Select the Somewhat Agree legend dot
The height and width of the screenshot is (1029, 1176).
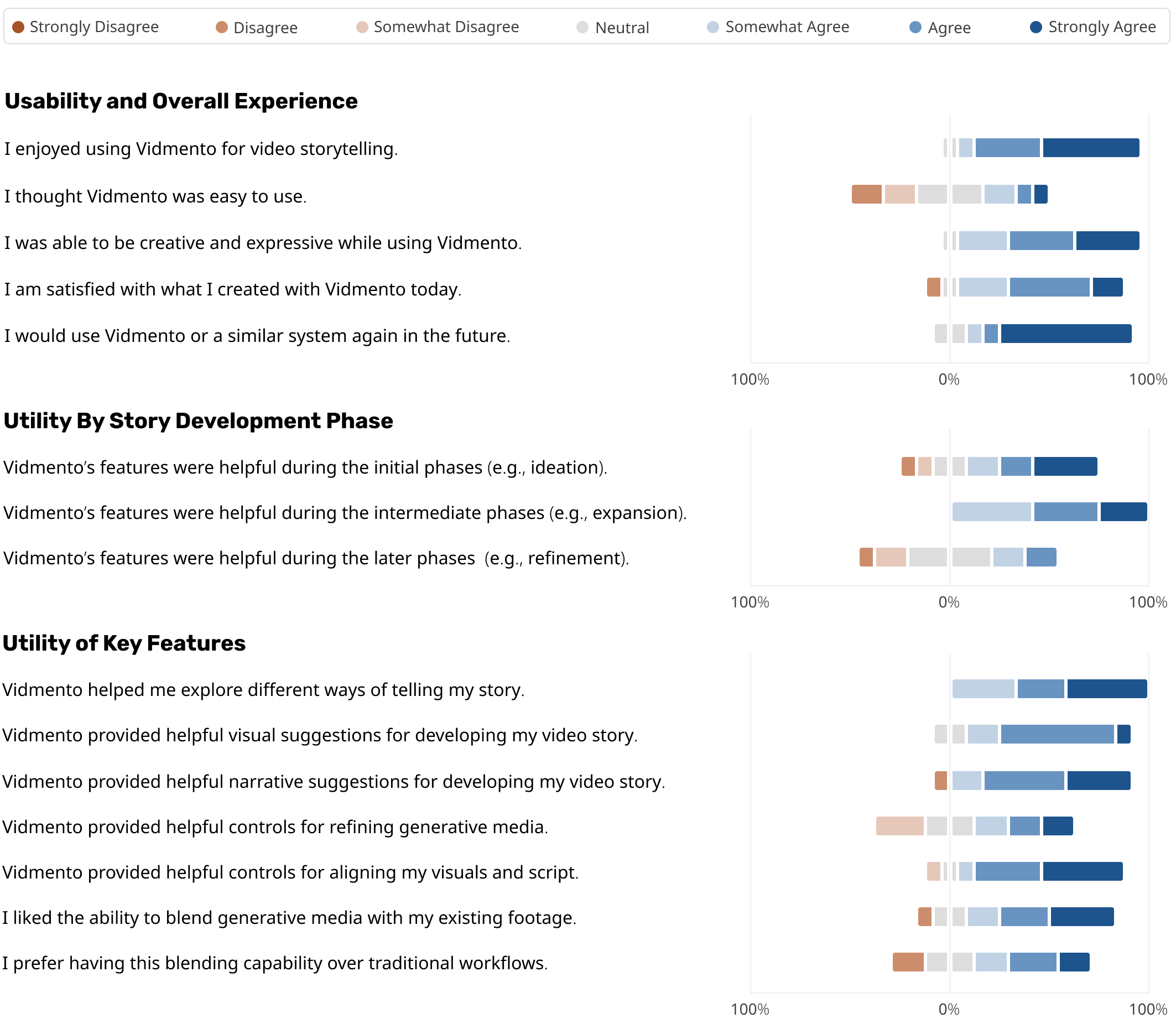pos(712,27)
